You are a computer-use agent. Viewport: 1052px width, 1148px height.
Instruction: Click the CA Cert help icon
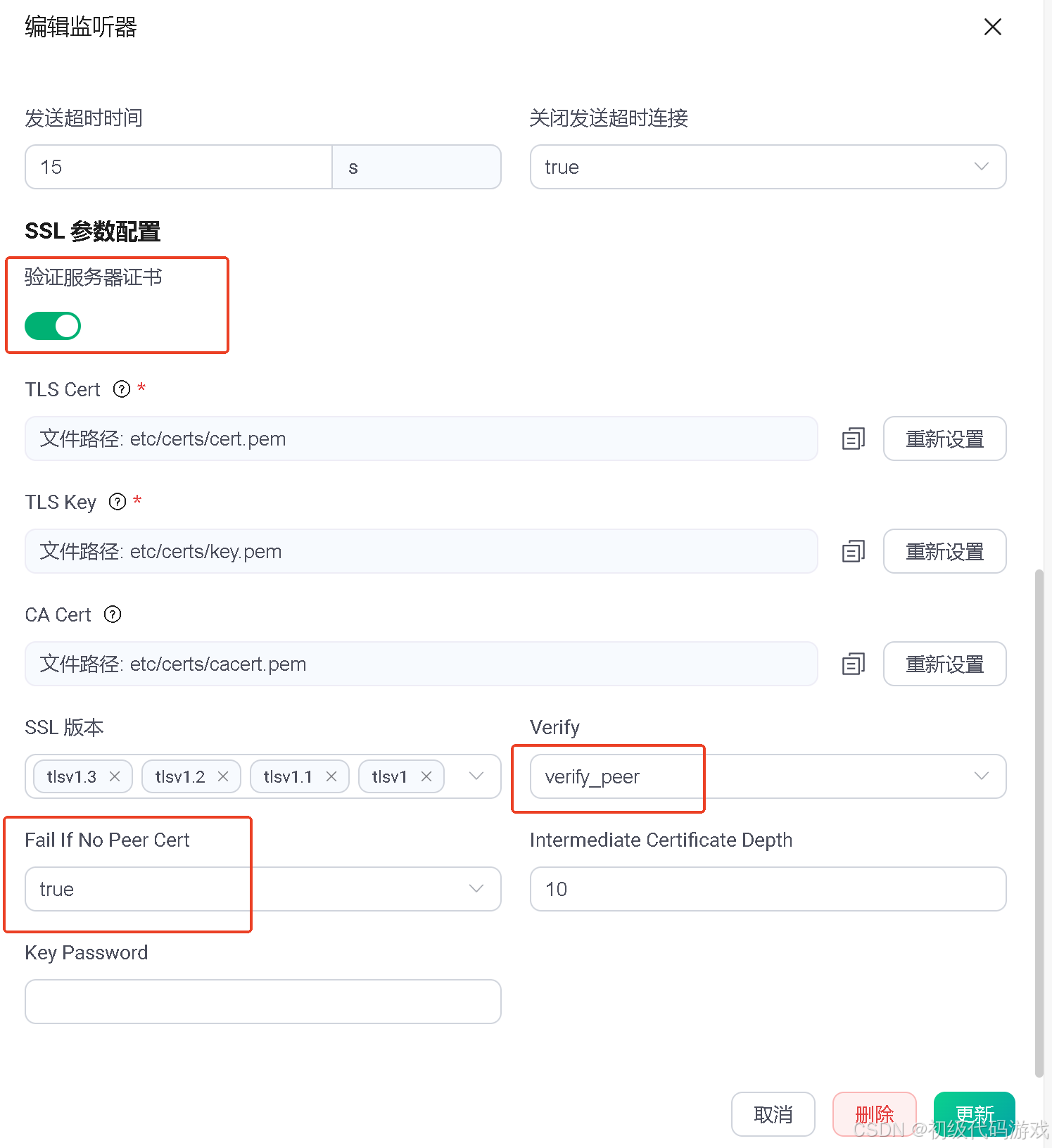coord(113,614)
